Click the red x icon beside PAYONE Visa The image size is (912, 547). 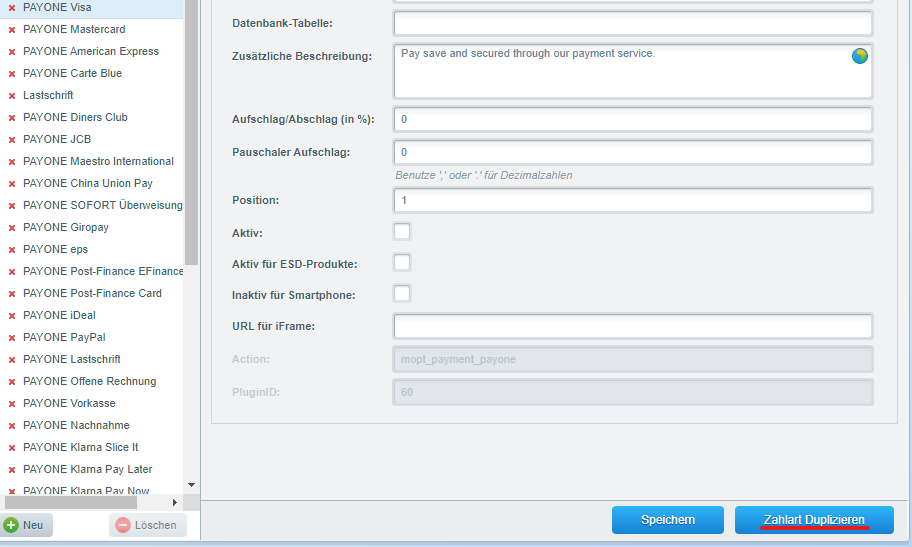[12, 8]
